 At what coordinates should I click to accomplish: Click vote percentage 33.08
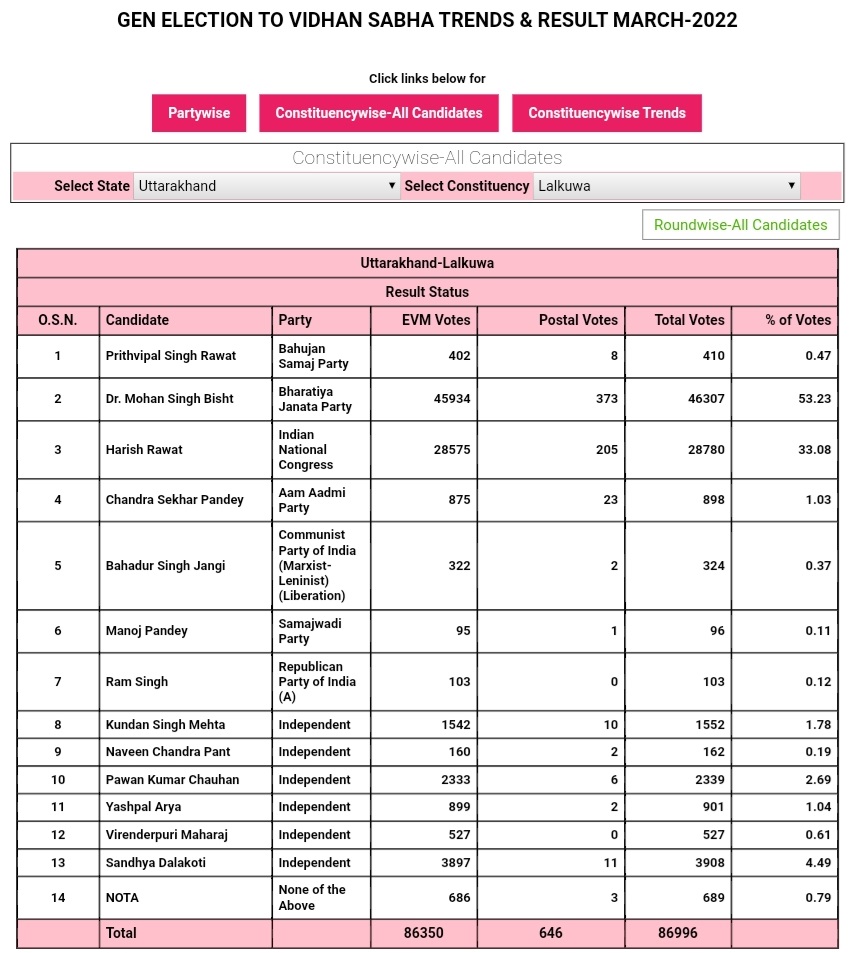pyautogui.click(x=815, y=450)
